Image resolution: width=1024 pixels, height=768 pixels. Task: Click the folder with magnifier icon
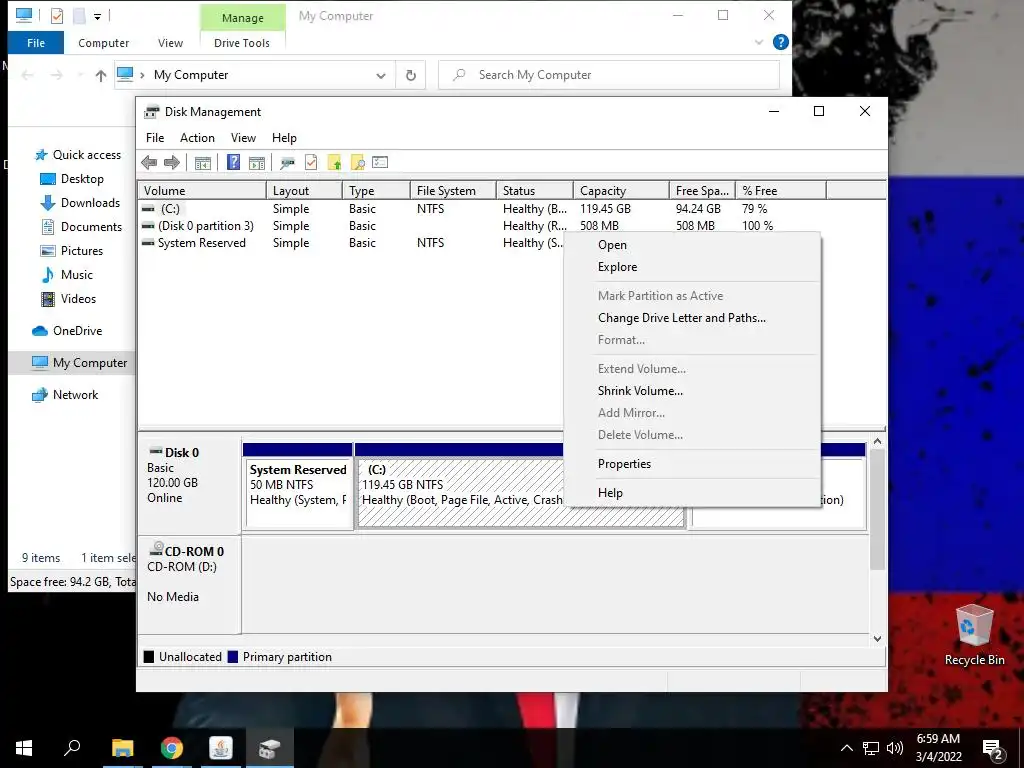pos(357,163)
